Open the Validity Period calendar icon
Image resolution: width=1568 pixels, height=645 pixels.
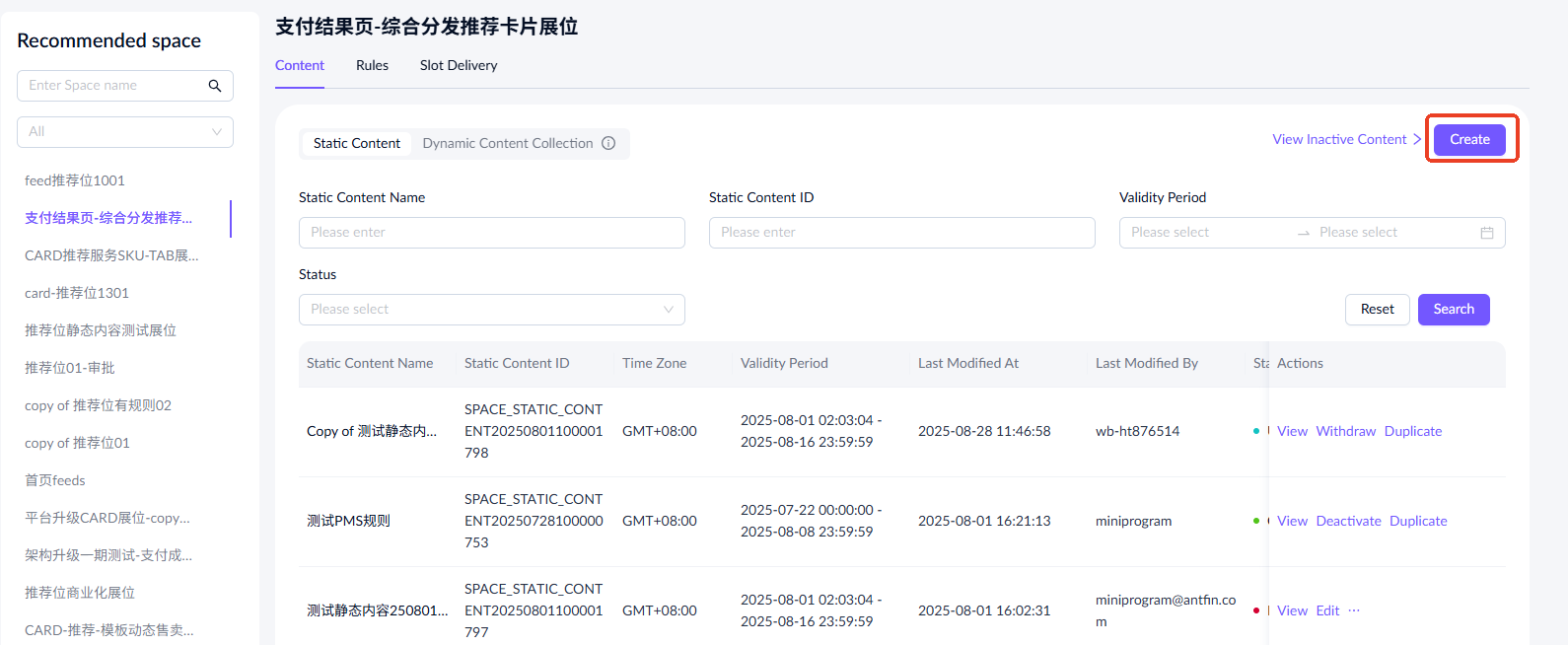(x=1486, y=233)
